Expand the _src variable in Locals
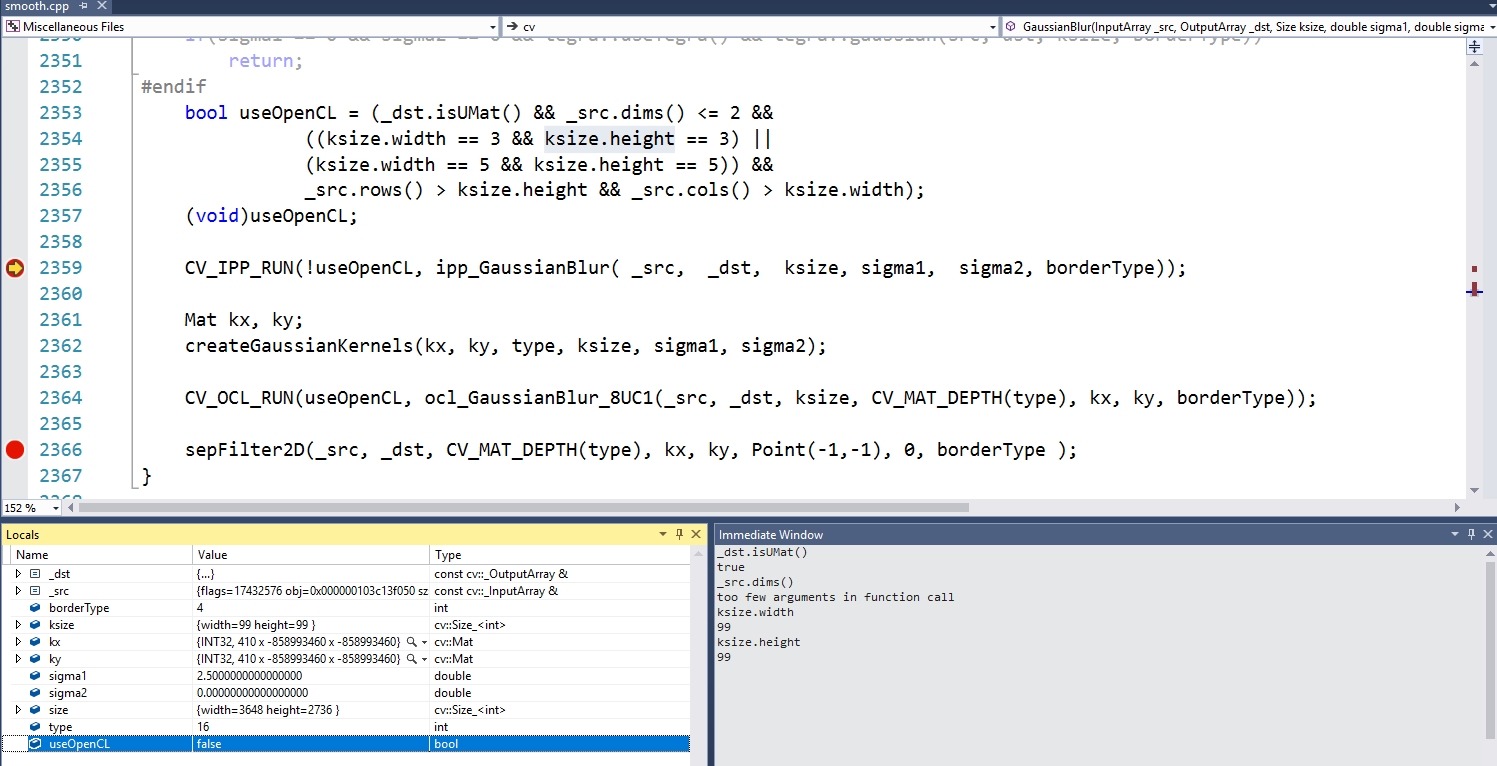 click(18, 591)
